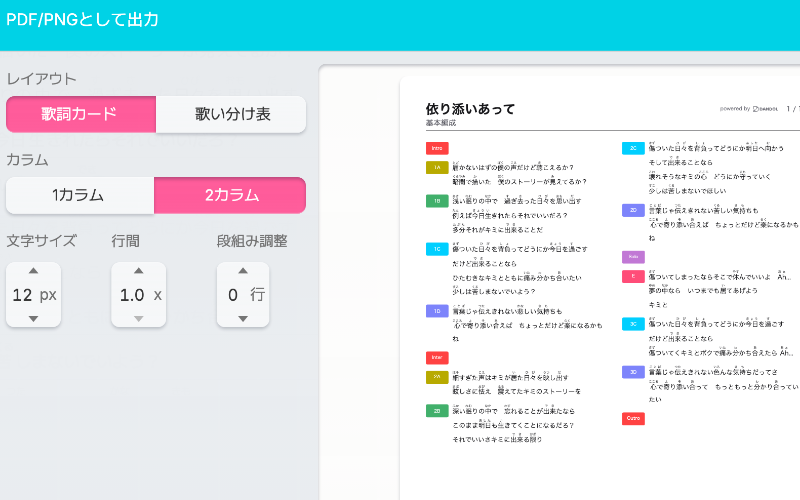Click the purple 3D section tag
The width and height of the screenshot is (800, 500).
point(633,372)
